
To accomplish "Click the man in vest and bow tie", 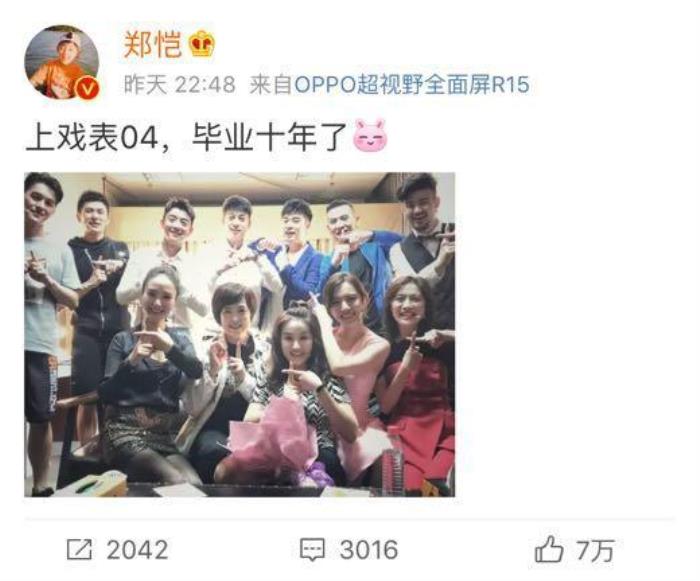I will point(424,237).
